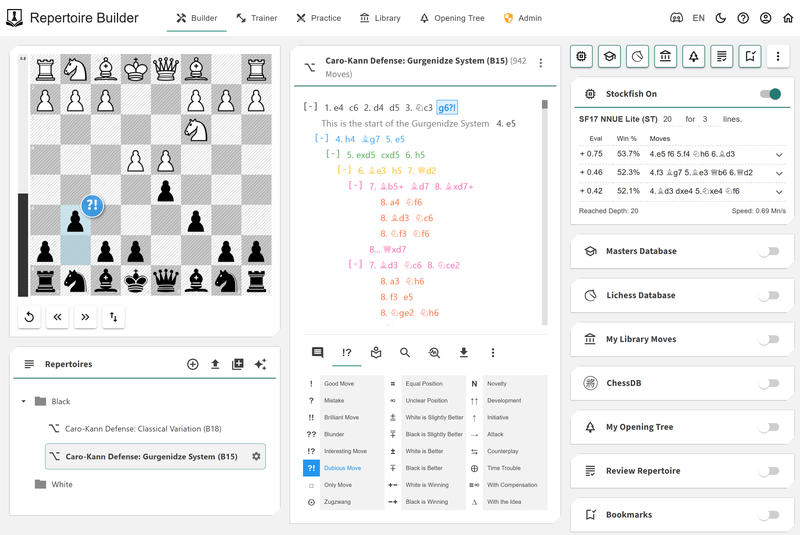The width and height of the screenshot is (800, 535).
Task: Switch to the Trainer tab
Action: 257,18
